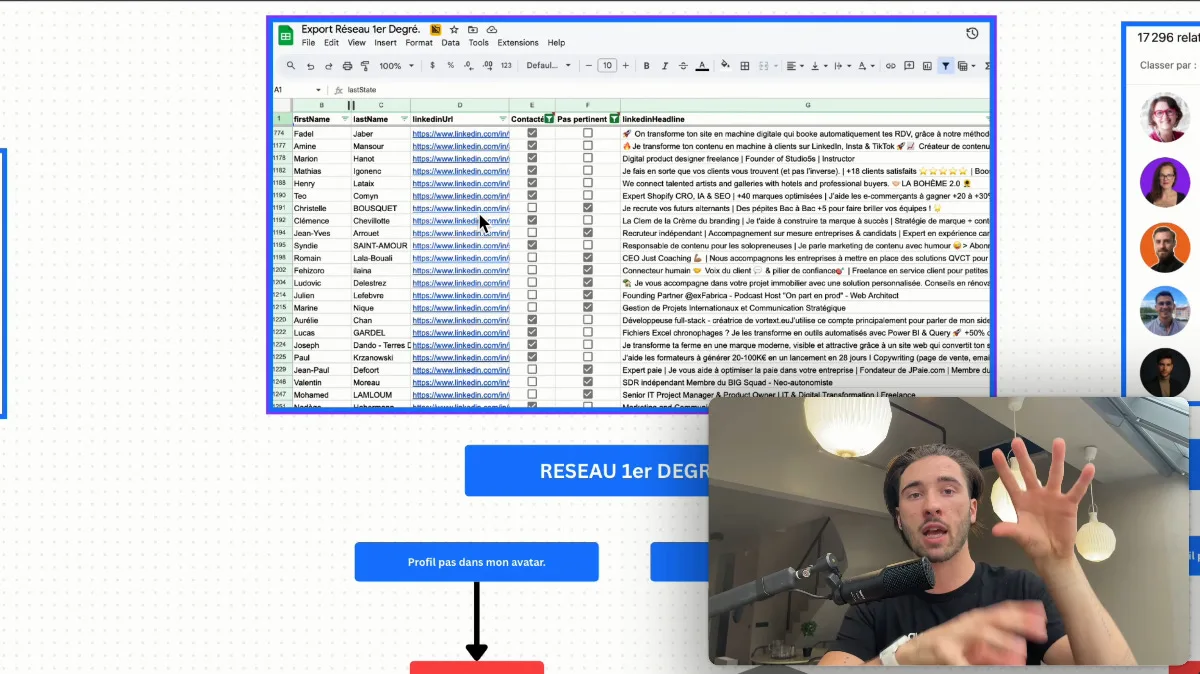The width and height of the screenshot is (1200, 674).
Task: Toggle strikethrough formatting
Action: [682, 66]
